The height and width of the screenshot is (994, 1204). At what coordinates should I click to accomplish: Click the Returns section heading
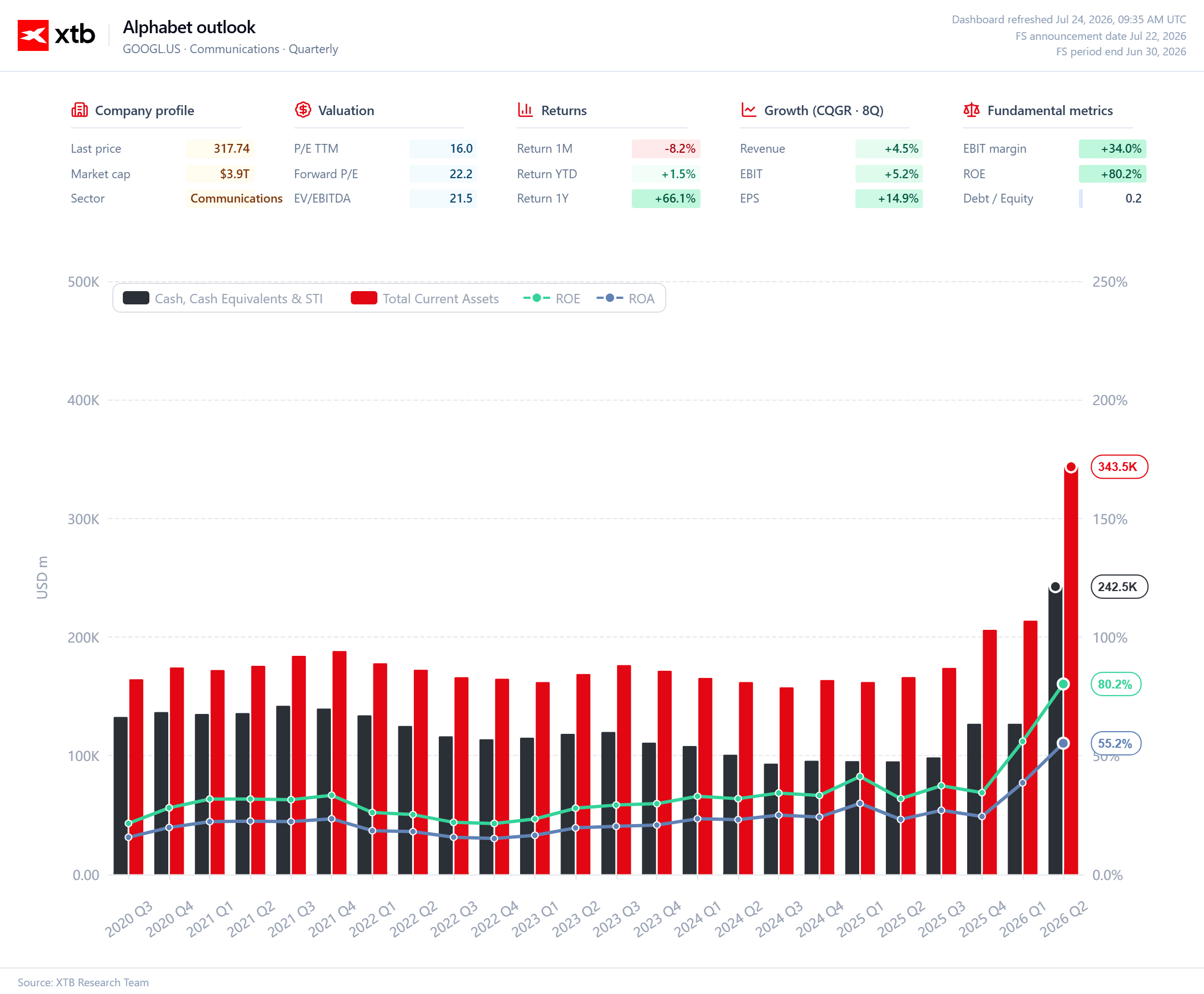(x=564, y=111)
